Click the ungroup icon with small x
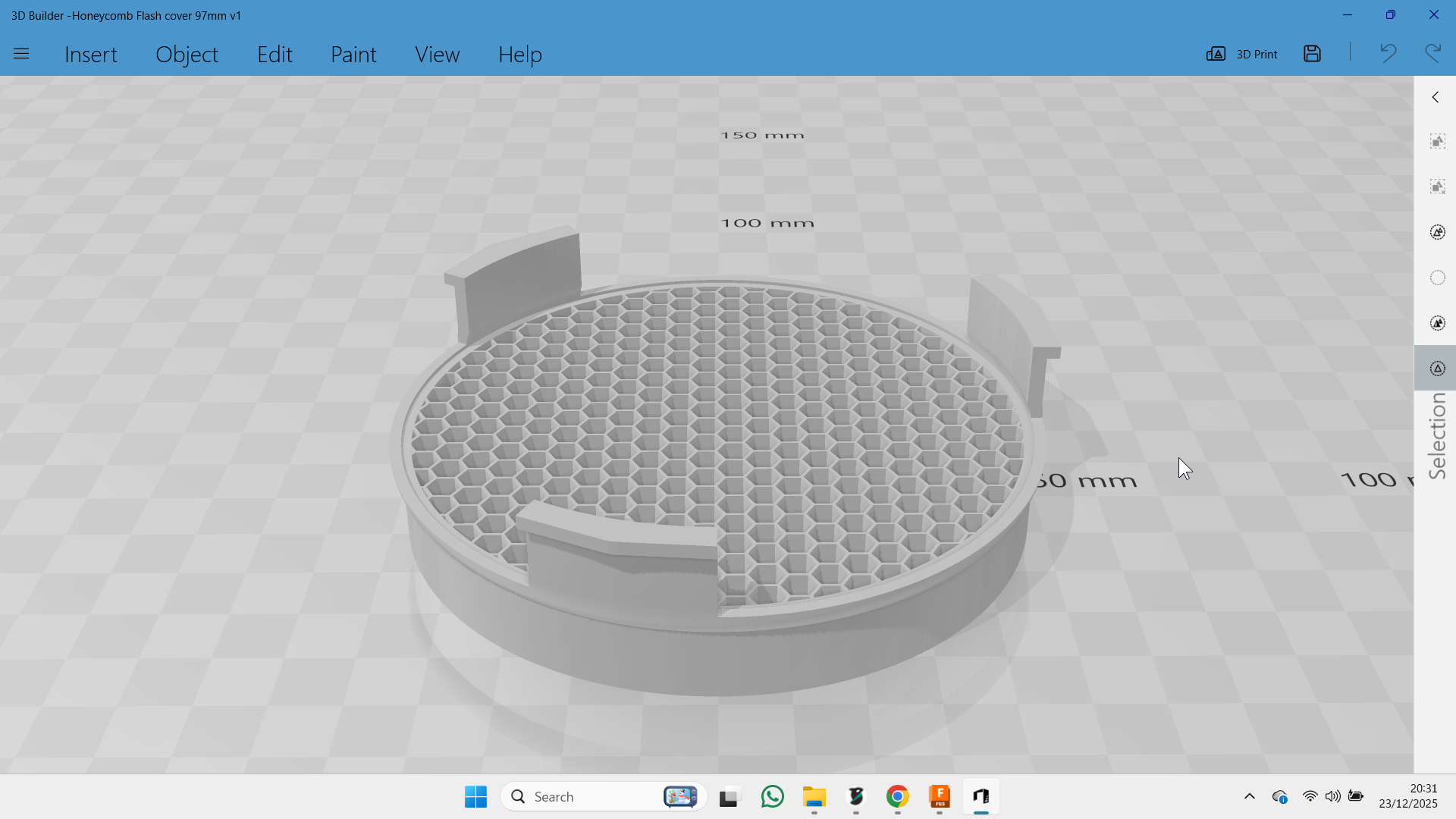The height and width of the screenshot is (819, 1456). [1437, 187]
